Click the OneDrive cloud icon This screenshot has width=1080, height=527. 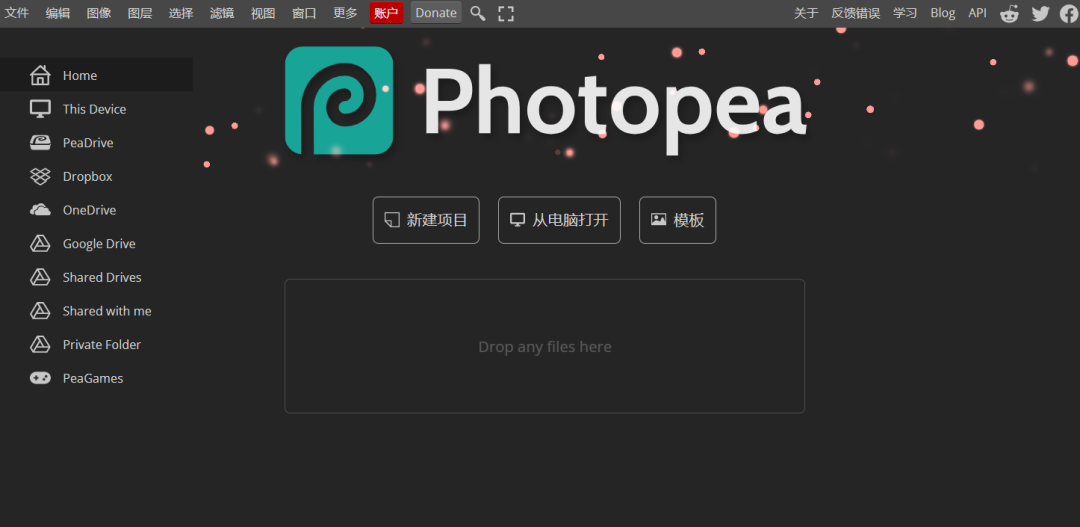coord(41,210)
